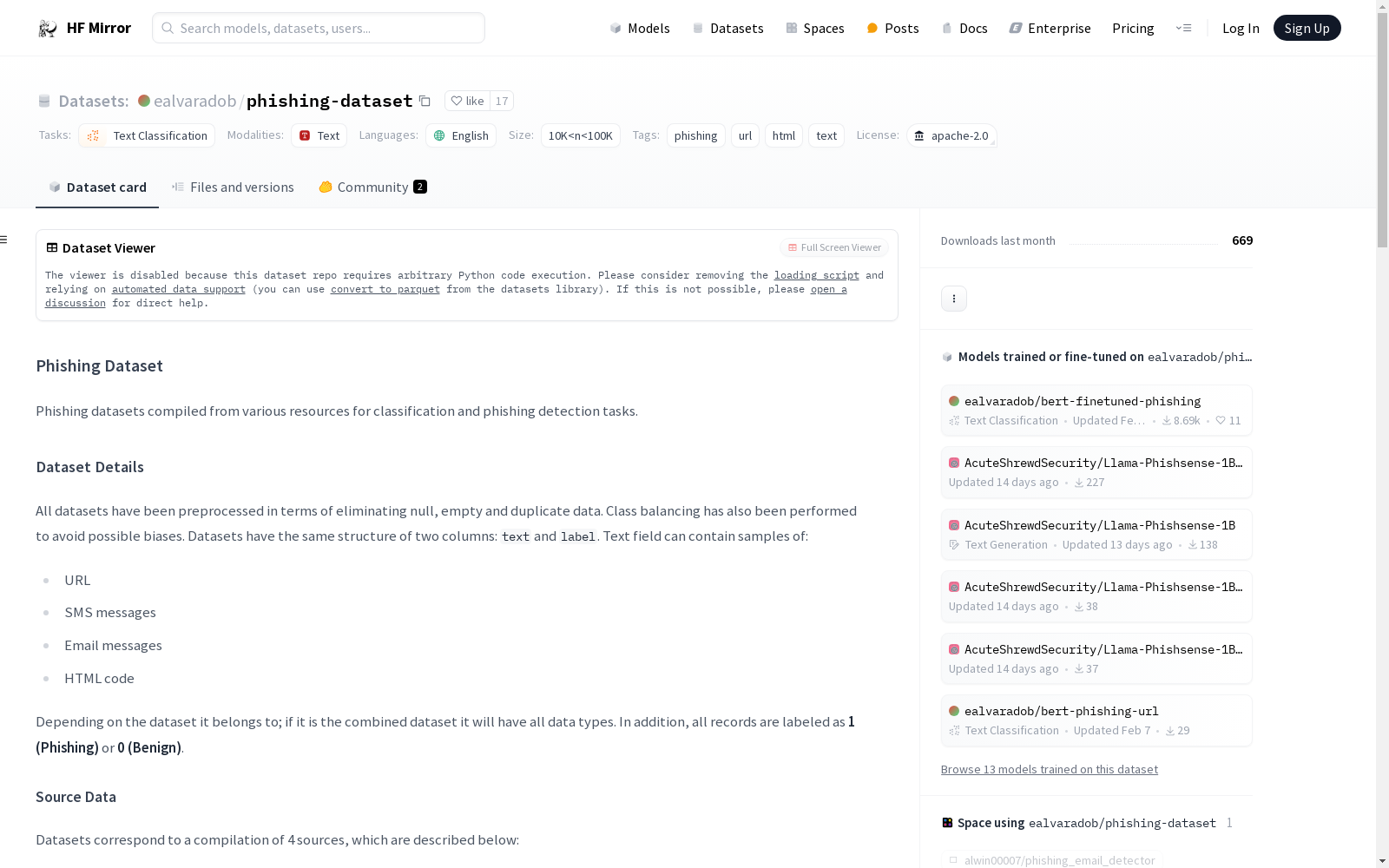Switch to the Dataset card tab
This screenshot has height=868, width=1389.
pos(97,187)
